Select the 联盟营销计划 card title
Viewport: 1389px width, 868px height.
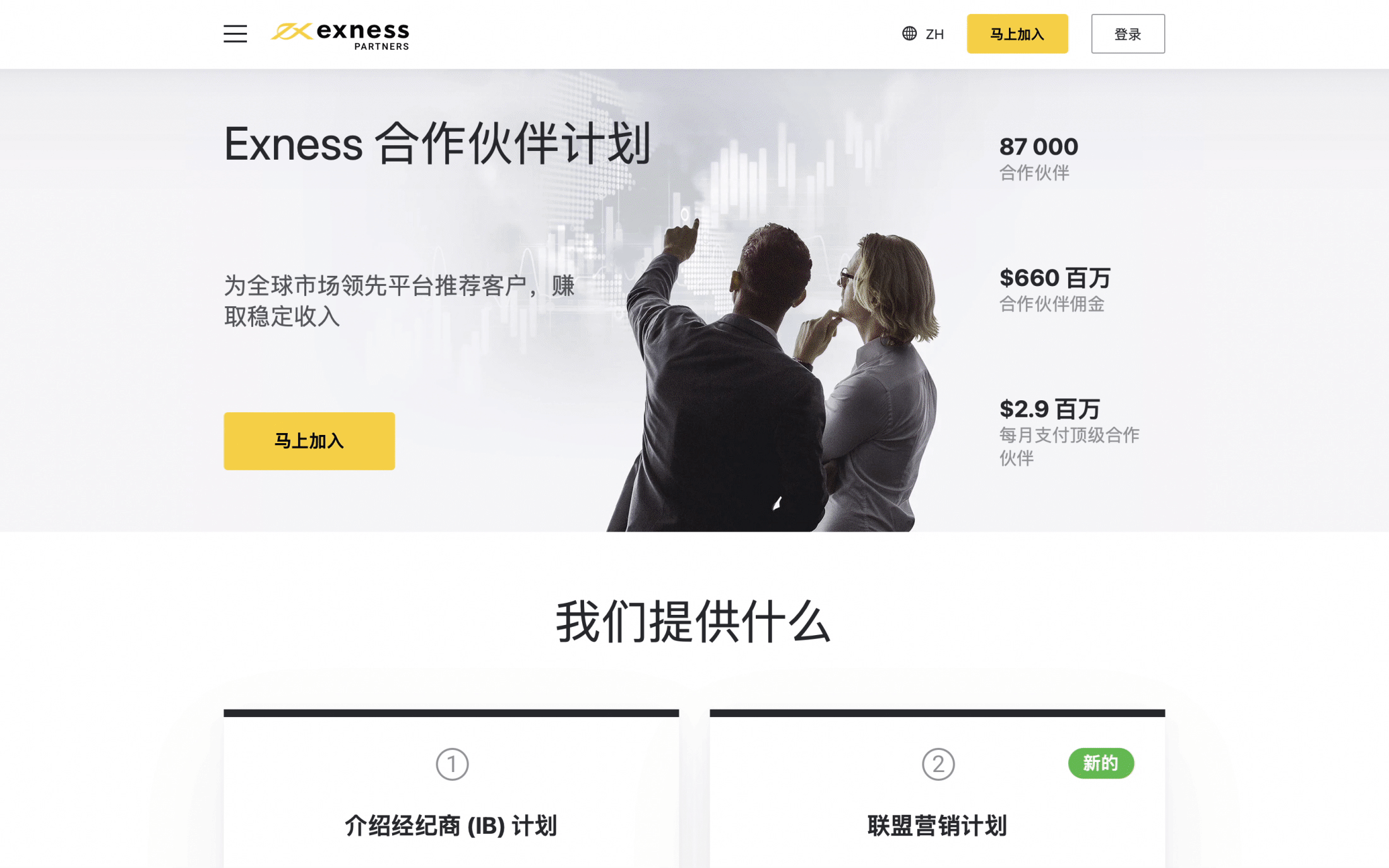pyautogui.click(x=937, y=826)
